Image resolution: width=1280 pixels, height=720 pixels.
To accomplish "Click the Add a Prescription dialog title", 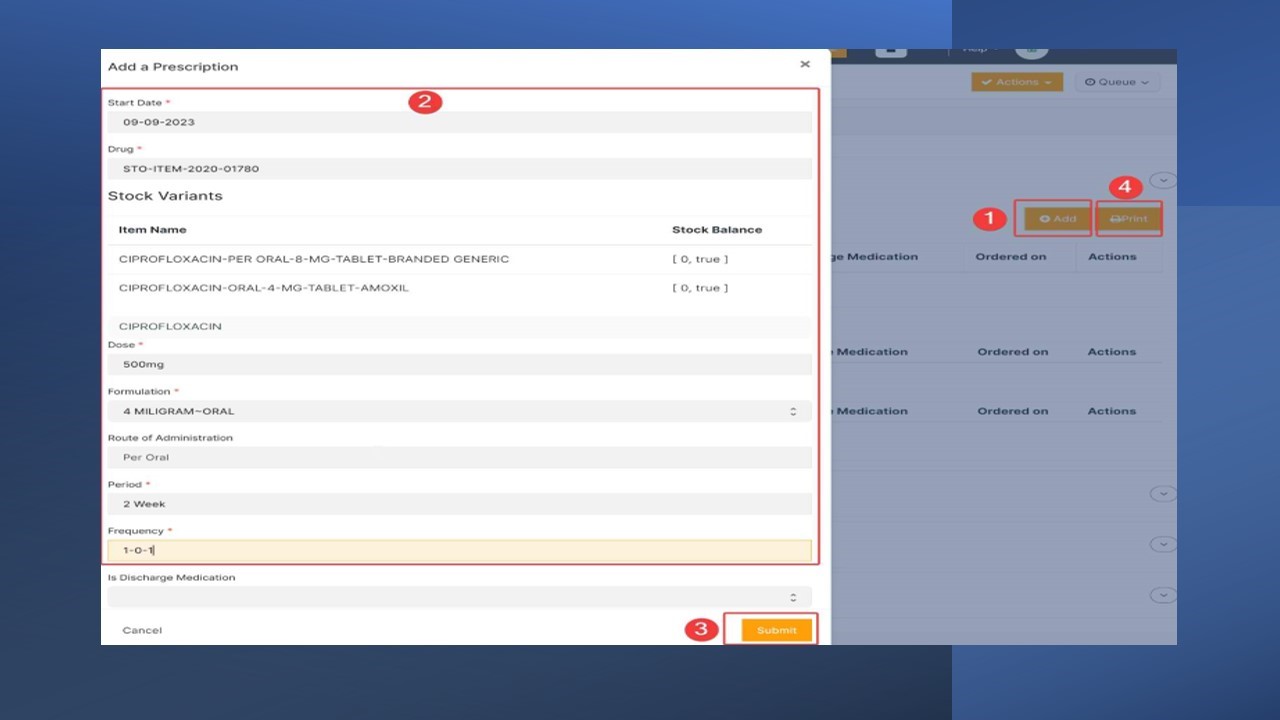I will [x=173, y=67].
